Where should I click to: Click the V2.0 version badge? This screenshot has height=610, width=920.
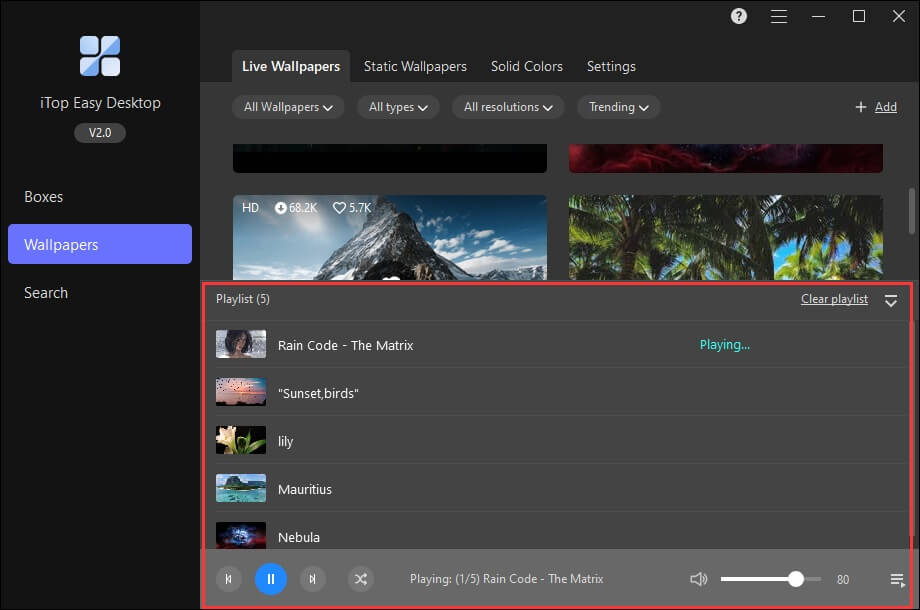coord(100,133)
